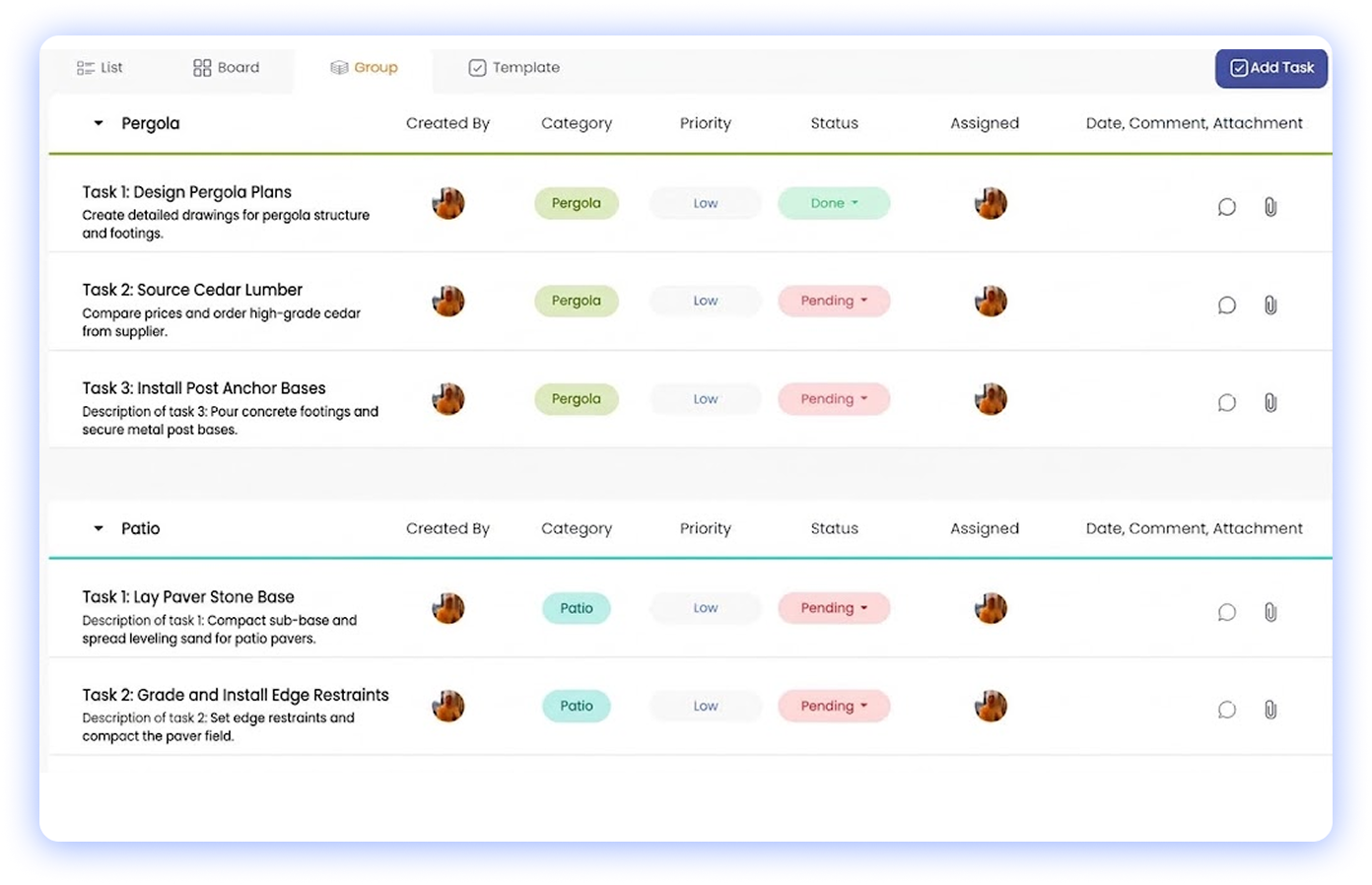Click Pergola category tag on Install Post Anchor Bases
Viewport: 1372px width, 885px height.
click(577, 399)
